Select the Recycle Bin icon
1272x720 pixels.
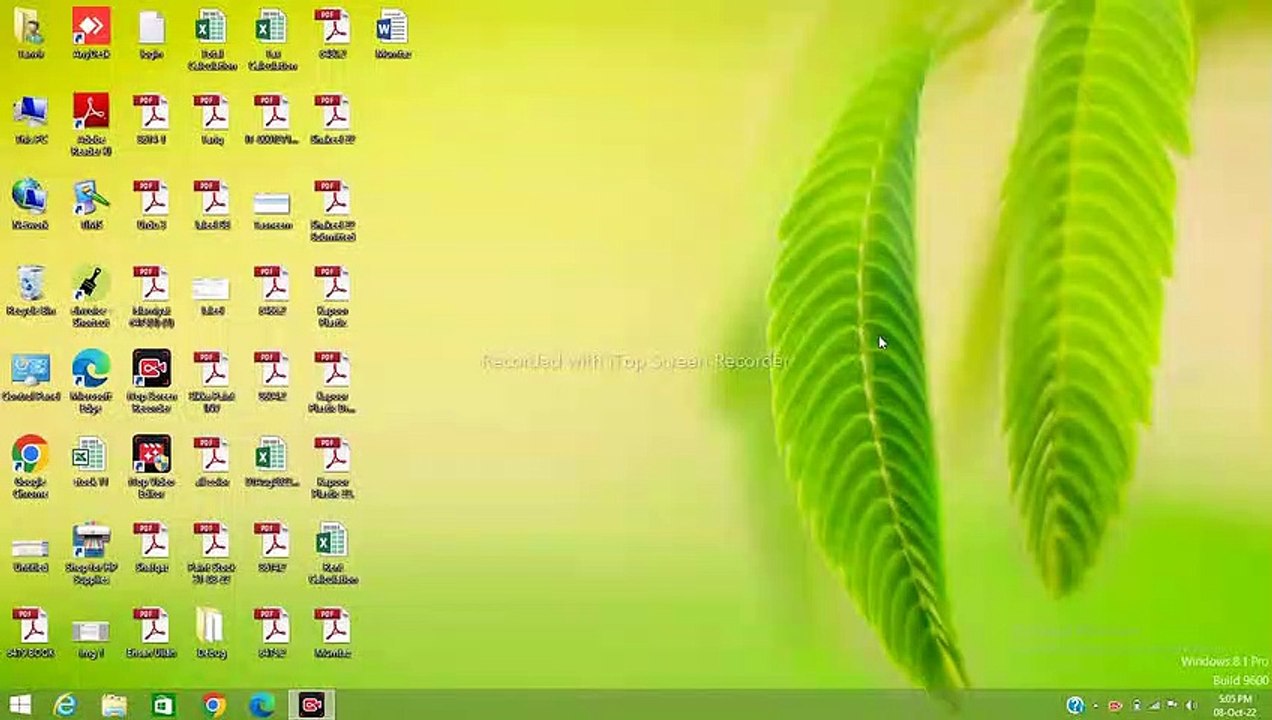pos(30,287)
